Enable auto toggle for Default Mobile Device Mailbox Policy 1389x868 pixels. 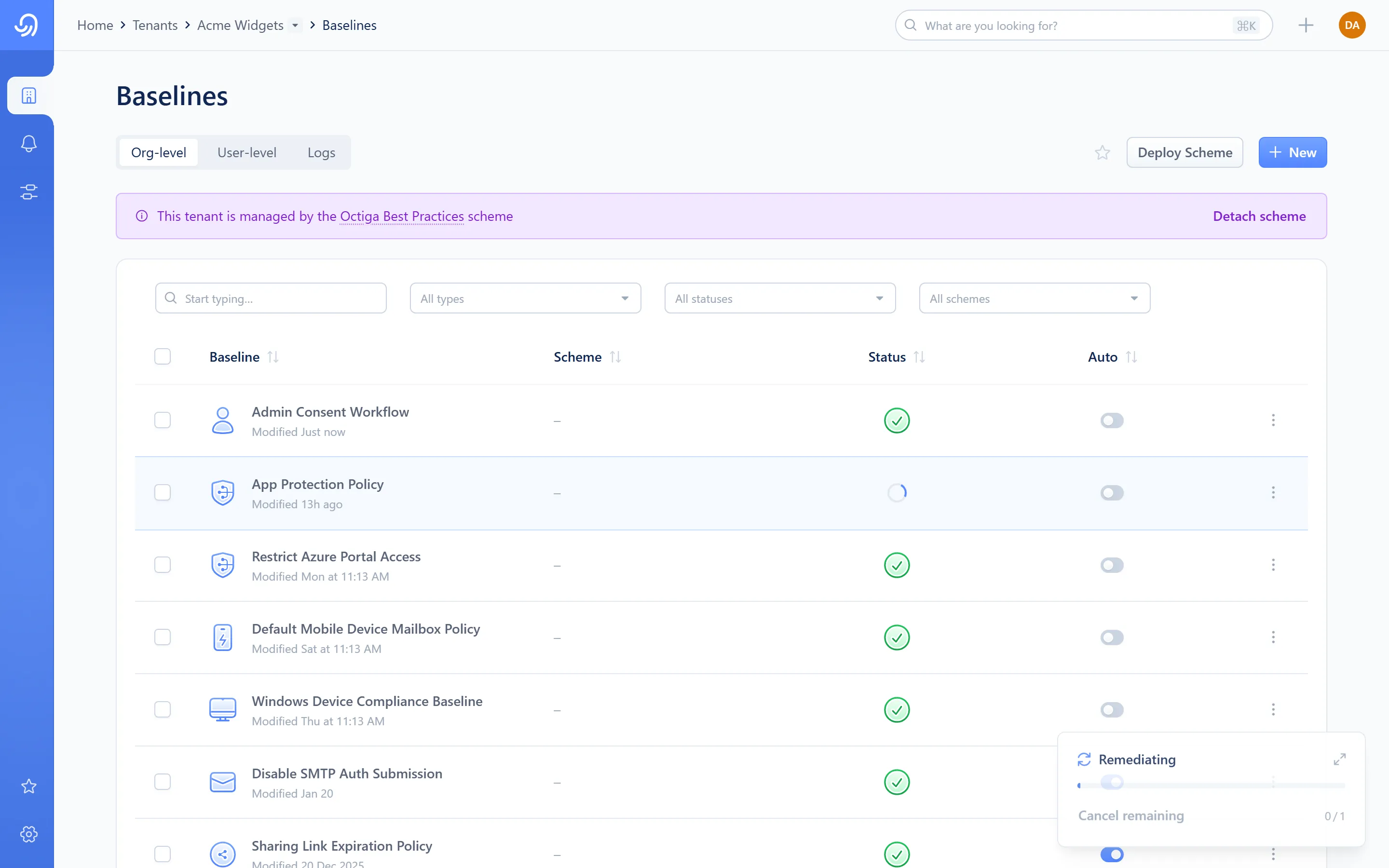tap(1112, 637)
